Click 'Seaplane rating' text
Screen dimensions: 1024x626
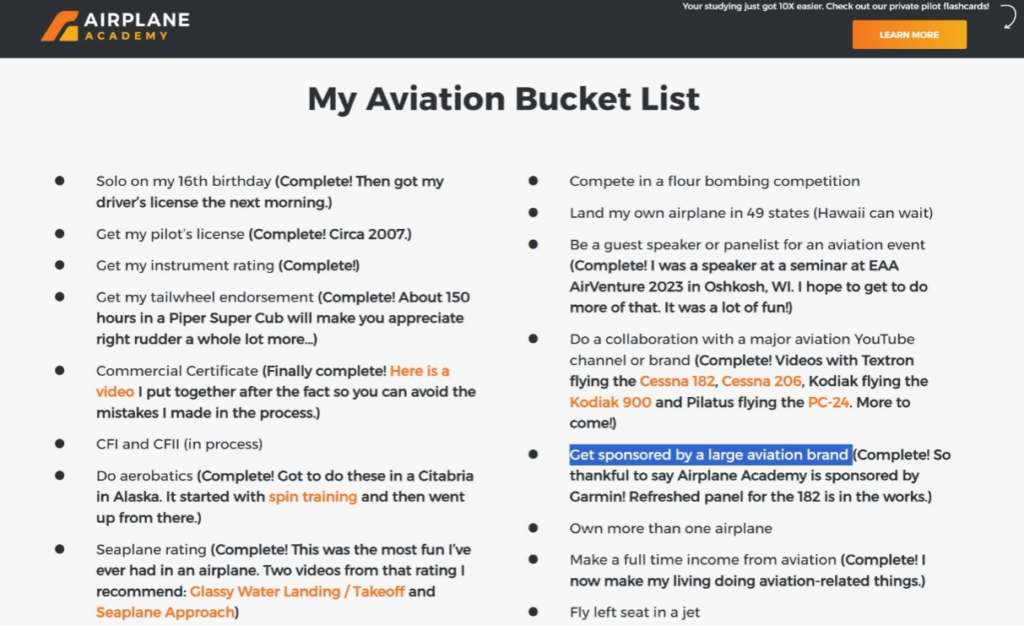151,550
